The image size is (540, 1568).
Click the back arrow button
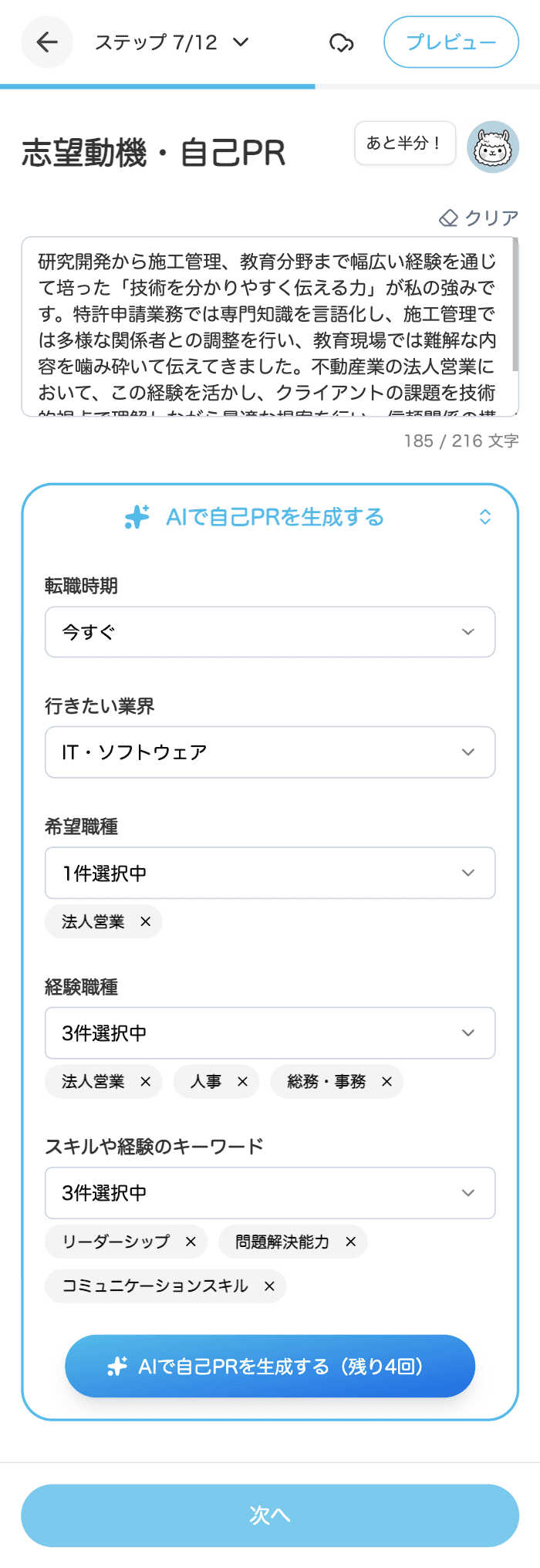click(x=47, y=42)
